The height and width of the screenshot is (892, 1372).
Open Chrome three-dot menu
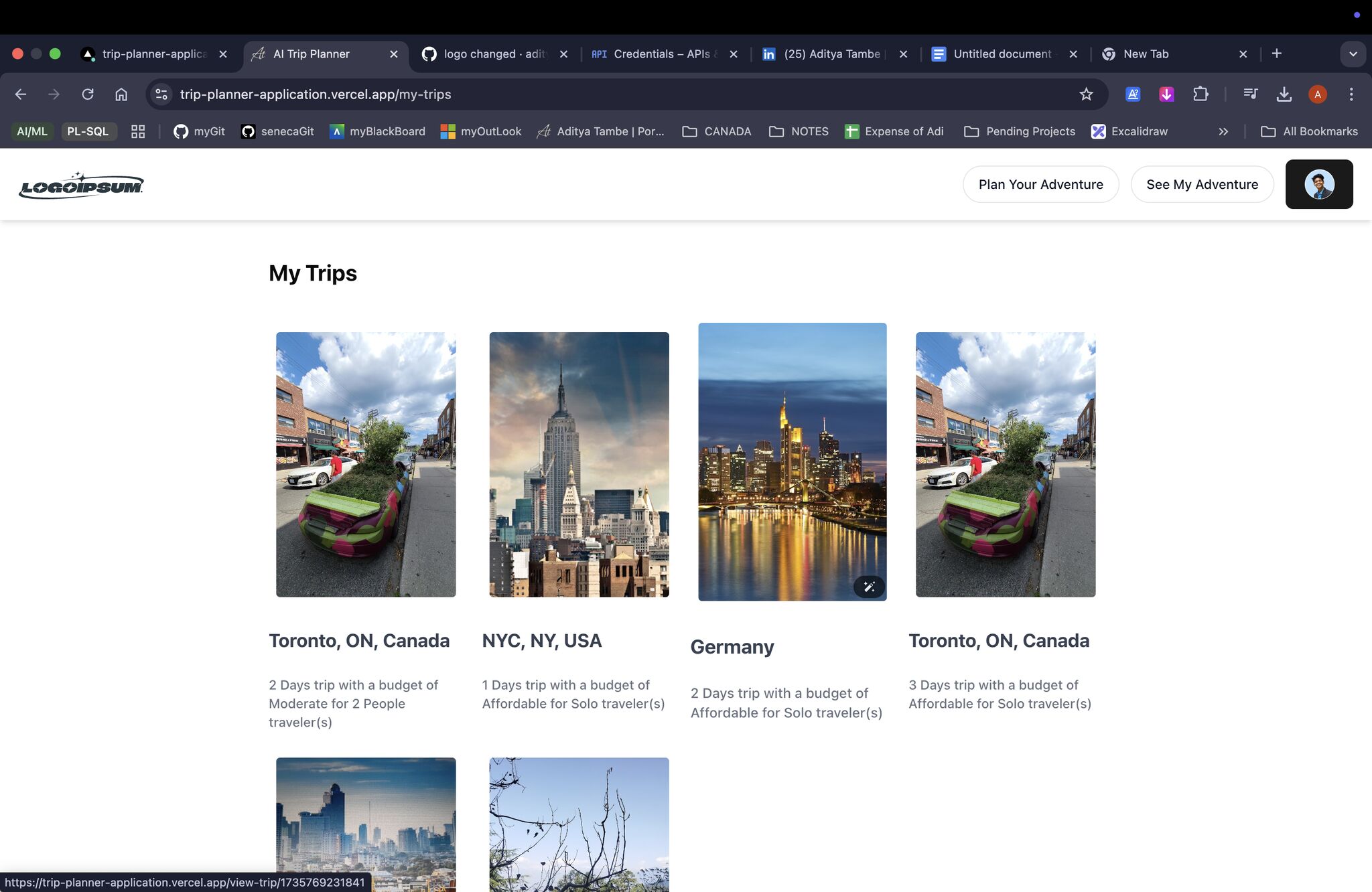(1351, 94)
